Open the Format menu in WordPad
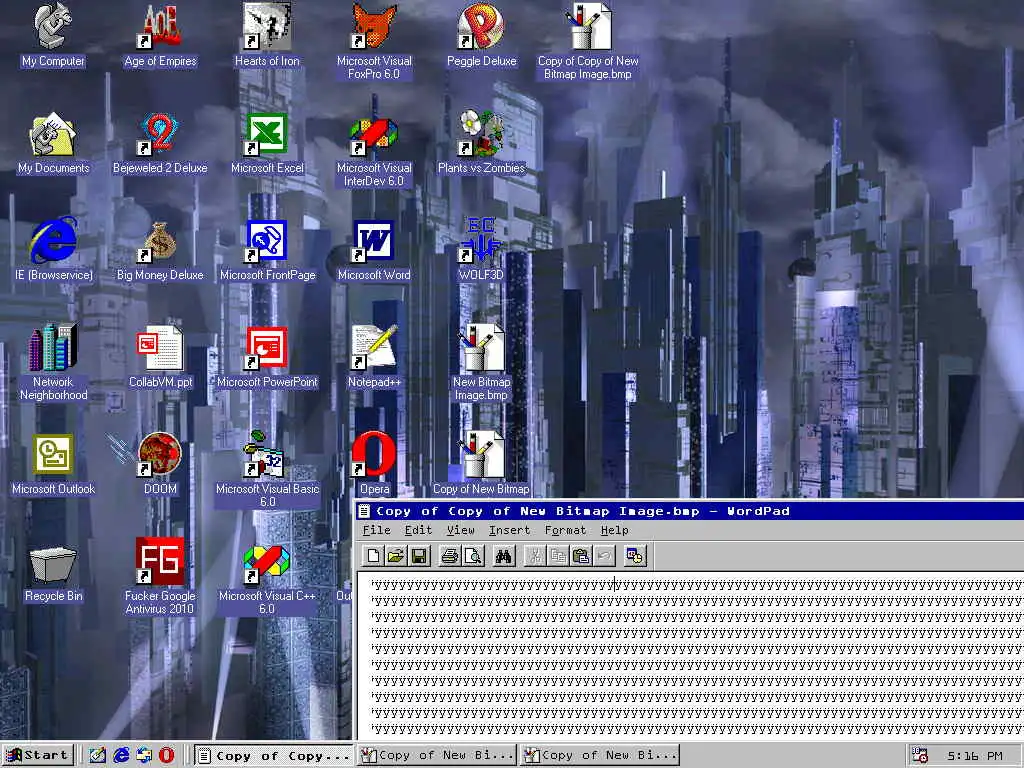The height and width of the screenshot is (768, 1024). point(566,530)
